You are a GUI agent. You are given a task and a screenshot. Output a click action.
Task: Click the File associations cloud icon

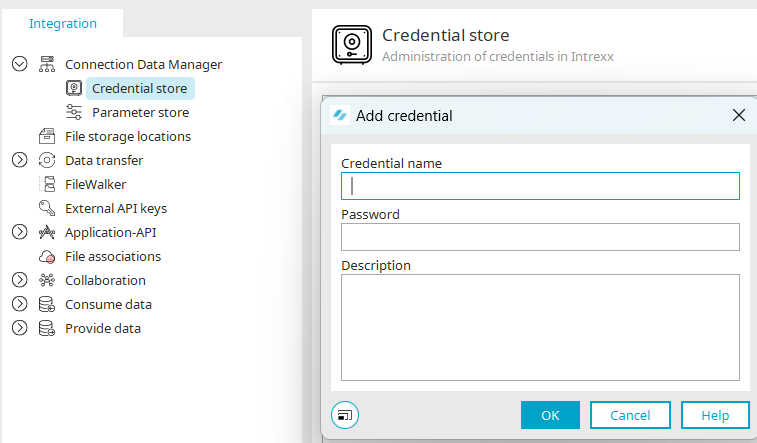(x=47, y=256)
